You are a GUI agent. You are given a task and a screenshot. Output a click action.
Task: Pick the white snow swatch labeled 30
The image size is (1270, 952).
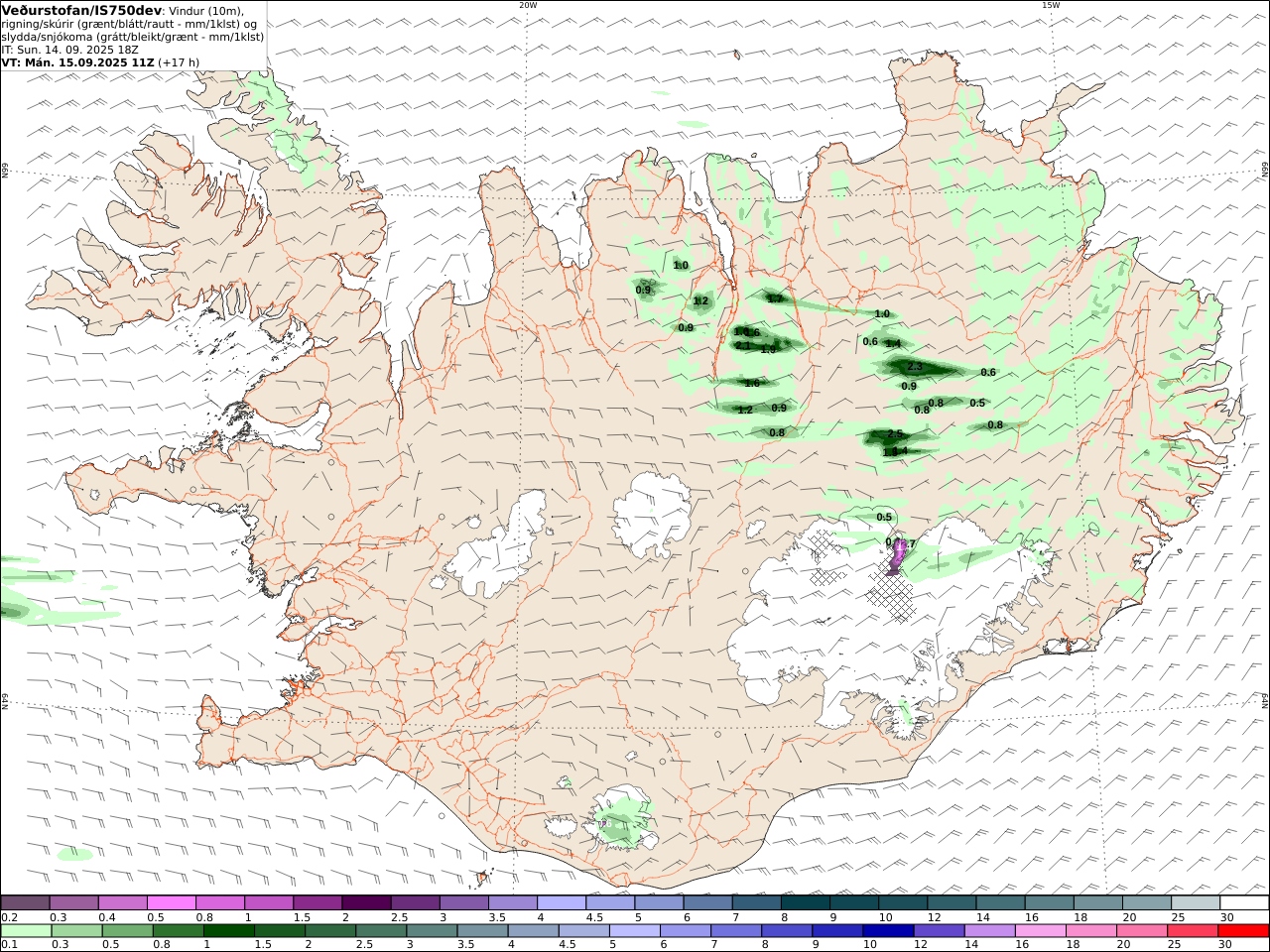click(1244, 903)
